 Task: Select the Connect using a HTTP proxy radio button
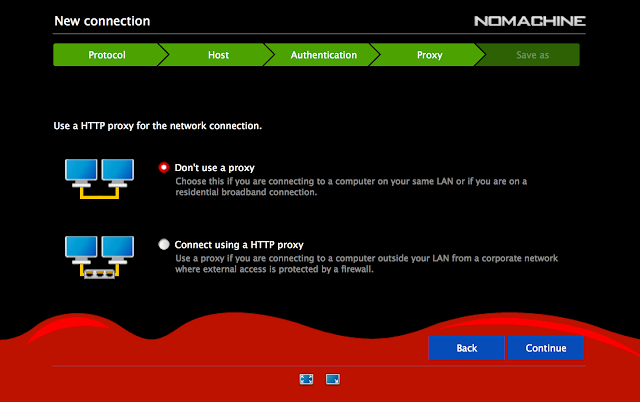pyautogui.click(x=164, y=244)
